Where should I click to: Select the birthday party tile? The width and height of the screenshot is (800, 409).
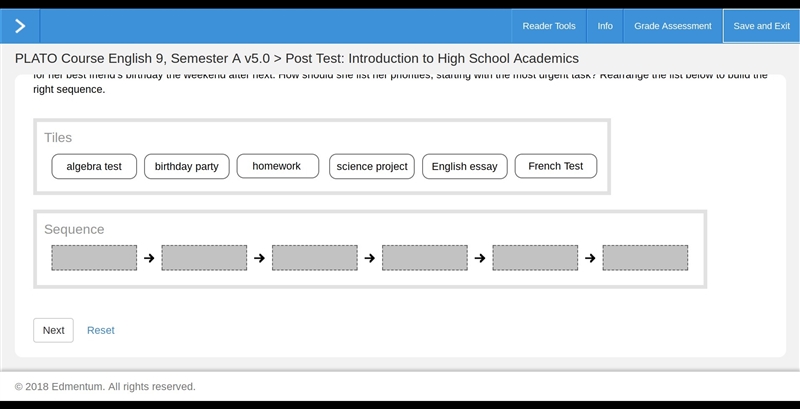[187, 166]
